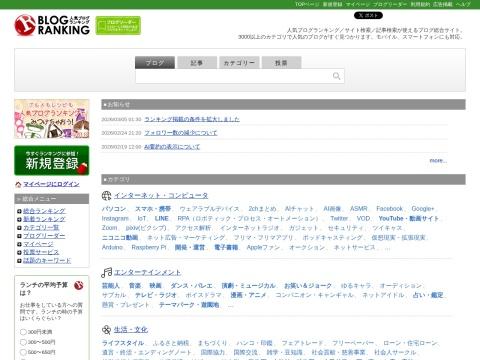Image resolution: width=480 pixels, height=360 pixels.
Task: Open the ランキング掲載 announcement link
Action: (192, 119)
